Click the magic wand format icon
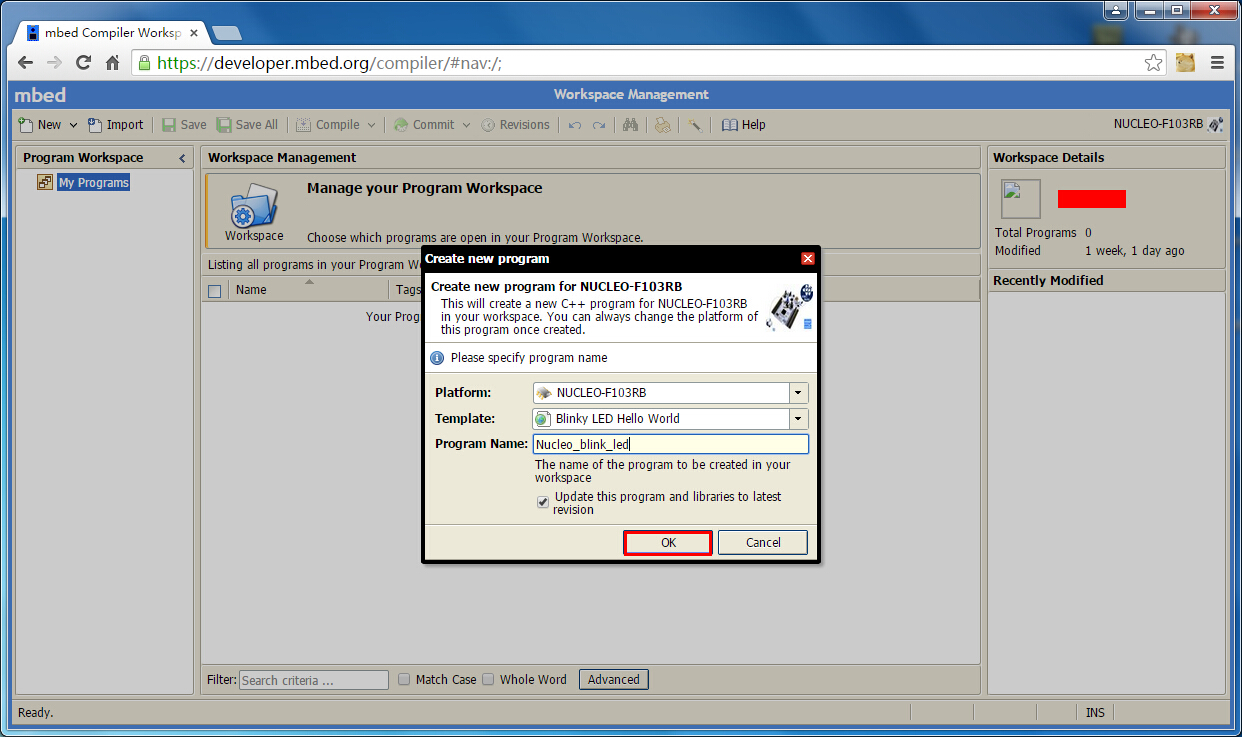The image size is (1242, 737). click(x=694, y=125)
